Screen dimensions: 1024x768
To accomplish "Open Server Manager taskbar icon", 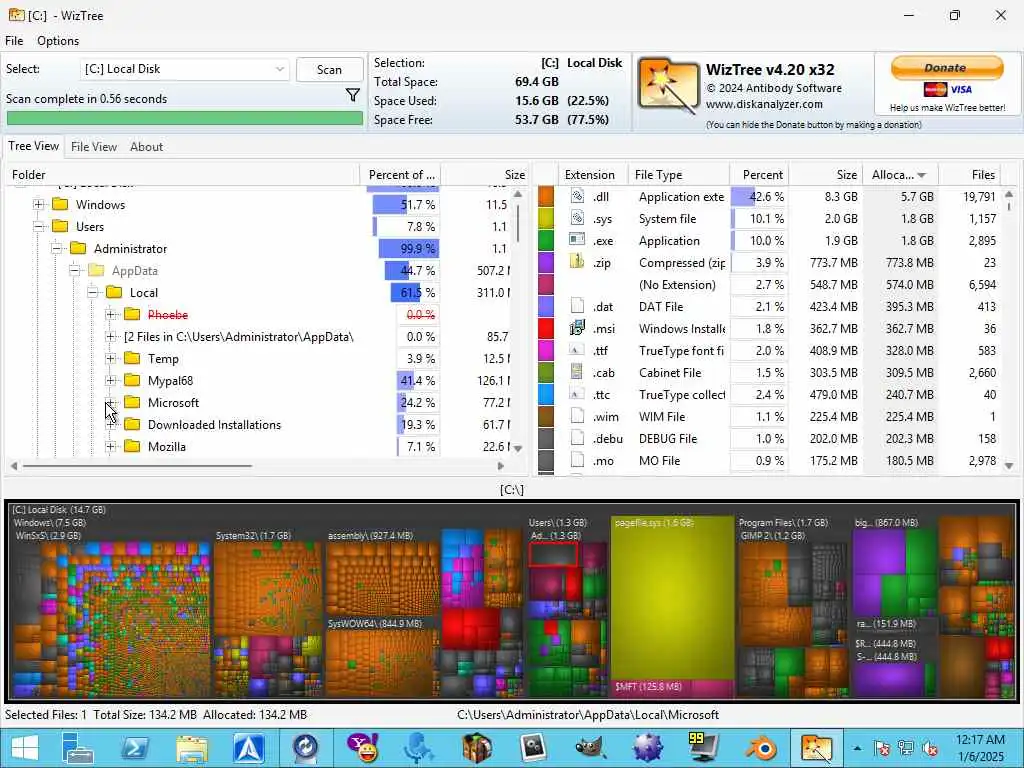I will pyautogui.click(x=77, y=748).
